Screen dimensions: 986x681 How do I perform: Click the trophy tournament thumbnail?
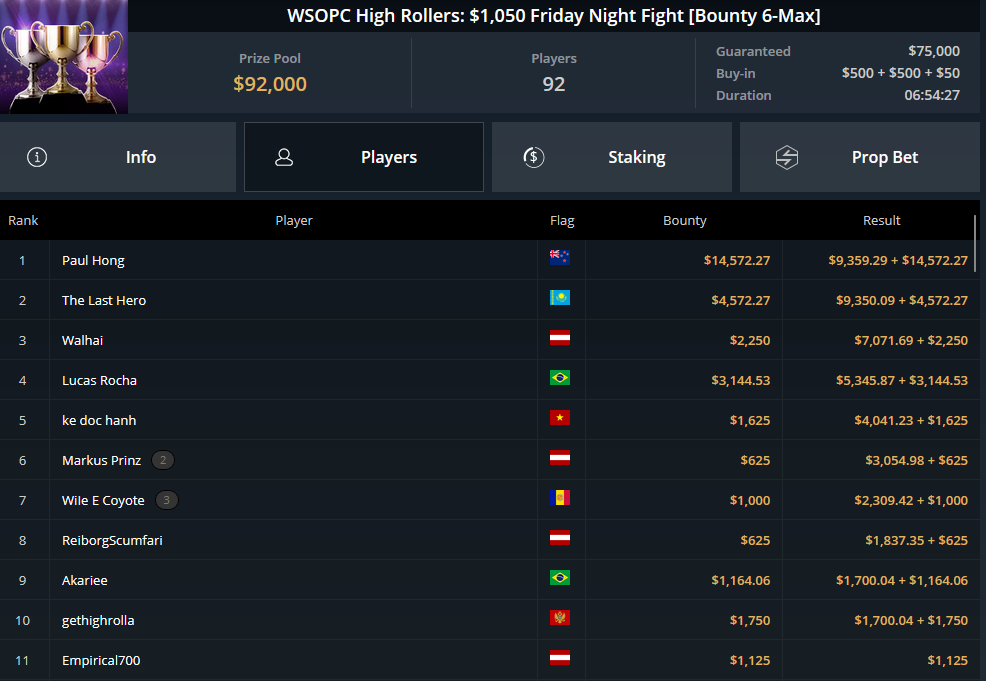point(64,57)
